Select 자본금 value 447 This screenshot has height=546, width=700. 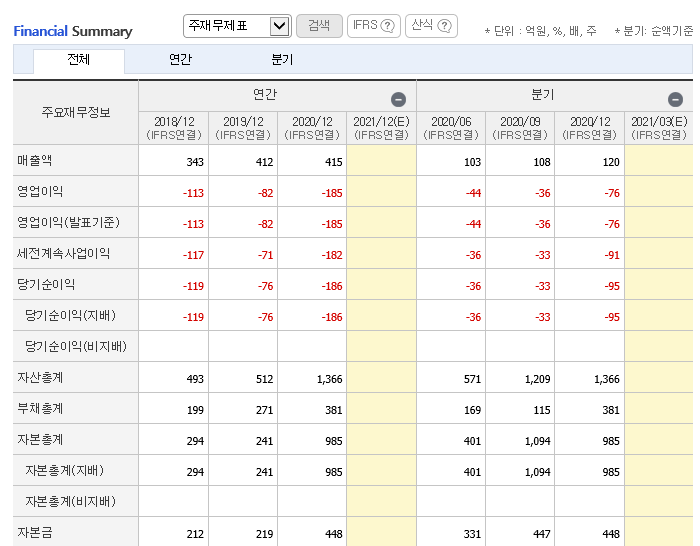coord(542,534)
